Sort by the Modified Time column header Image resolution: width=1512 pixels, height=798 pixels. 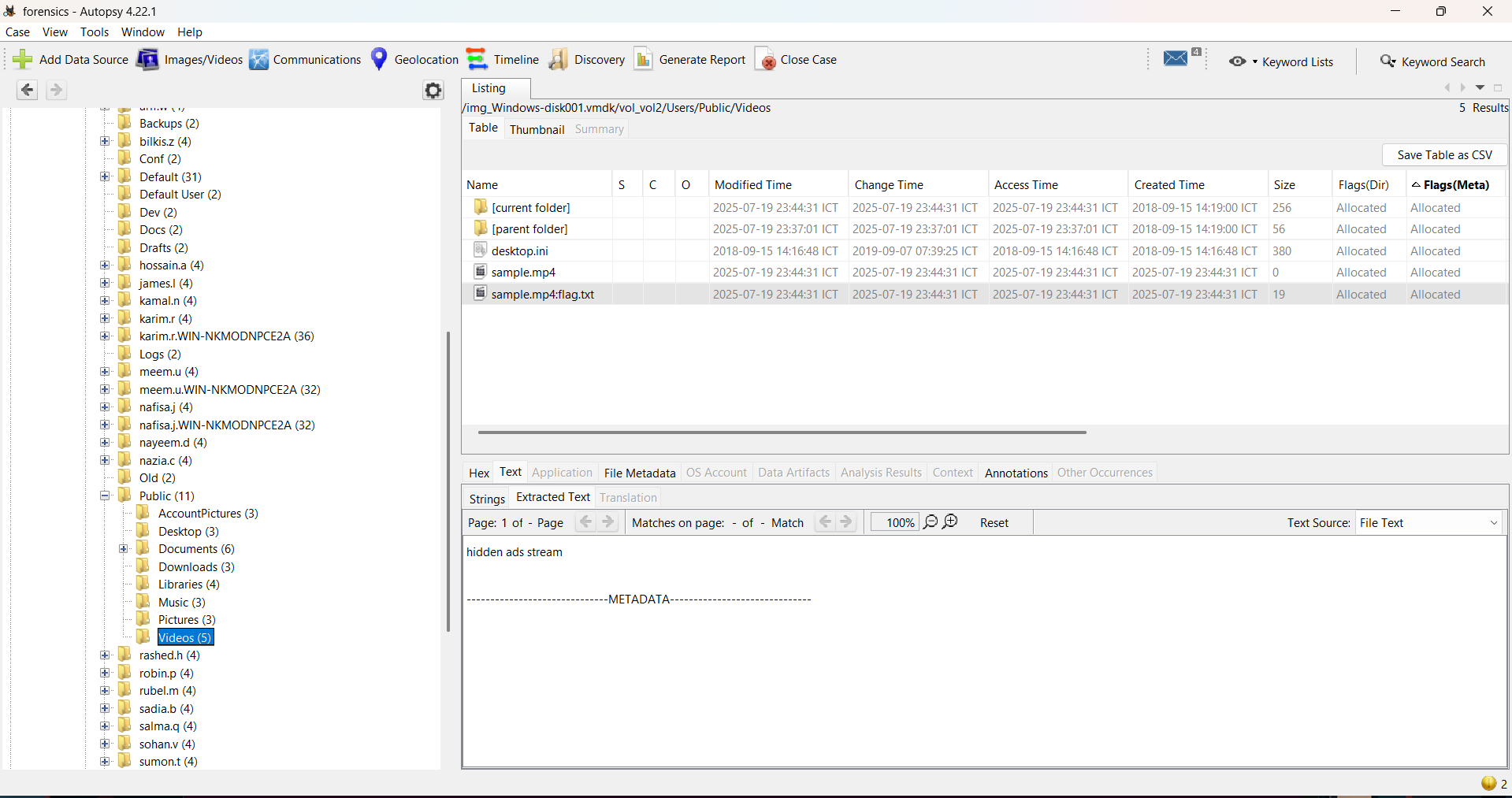[778, 185]
